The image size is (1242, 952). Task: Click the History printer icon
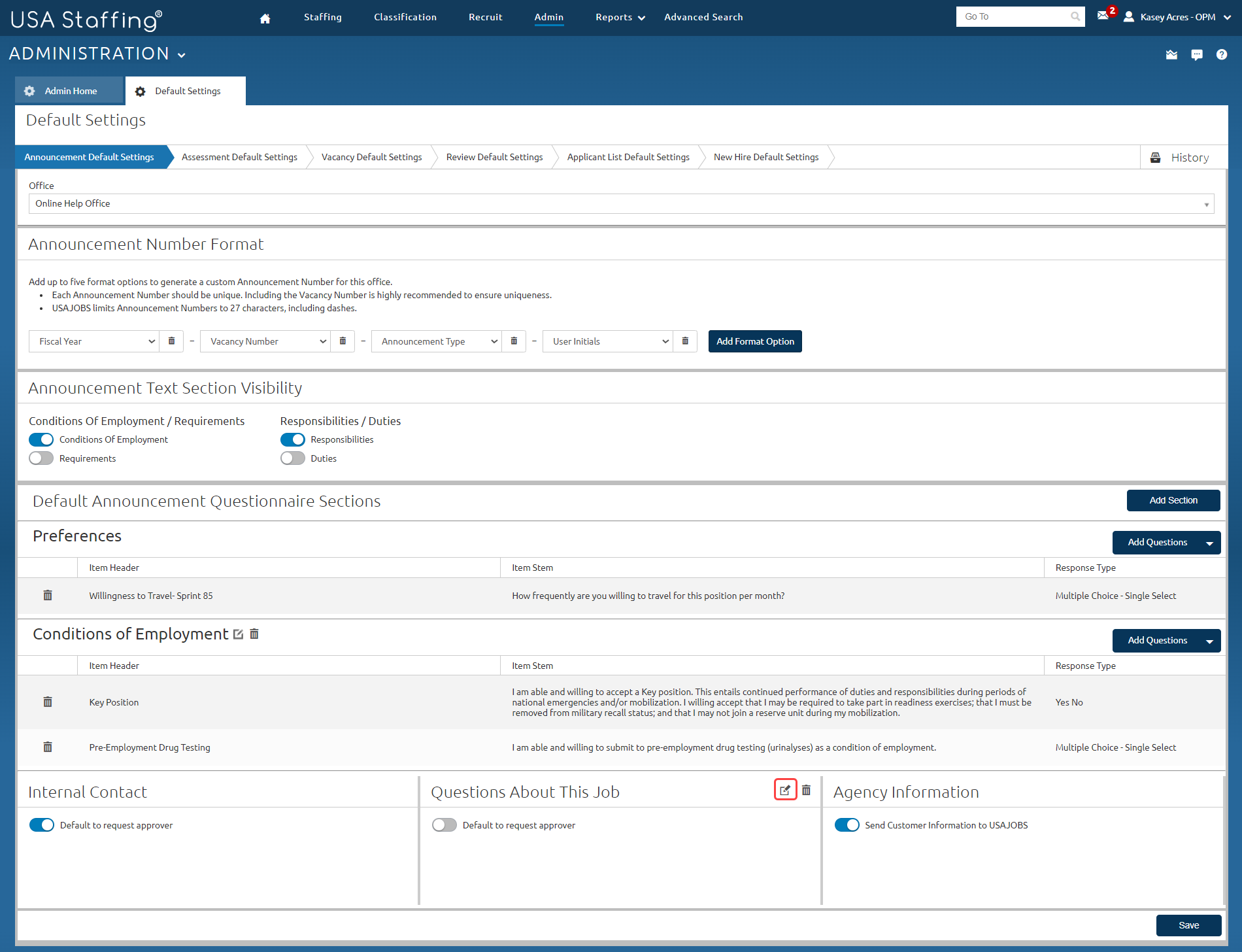click(1156, 158)
